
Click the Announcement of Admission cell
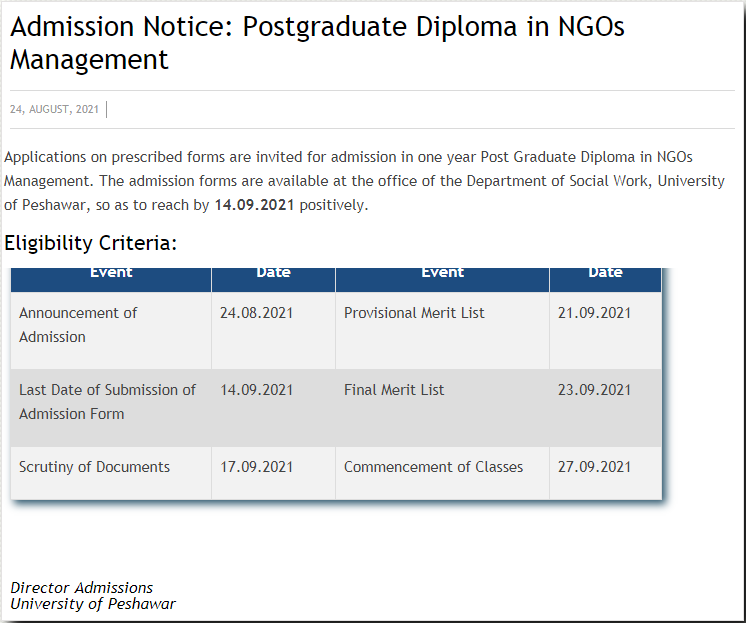[78, 325]
